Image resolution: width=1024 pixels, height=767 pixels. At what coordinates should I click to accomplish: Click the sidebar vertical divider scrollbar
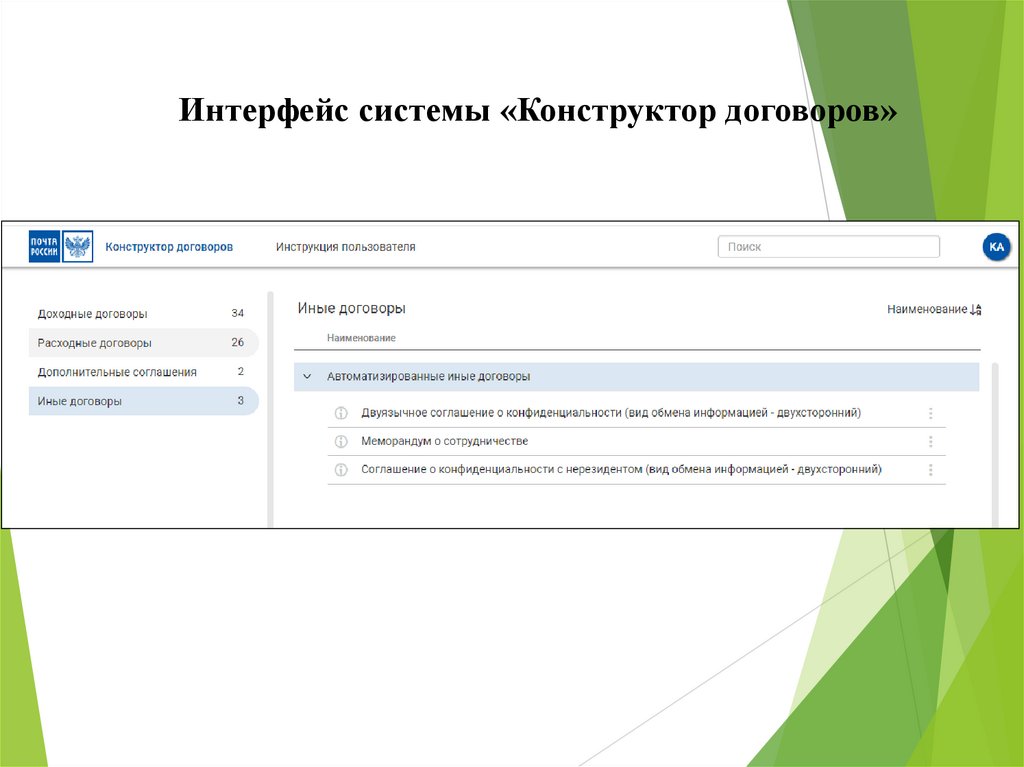coord(270,409)
